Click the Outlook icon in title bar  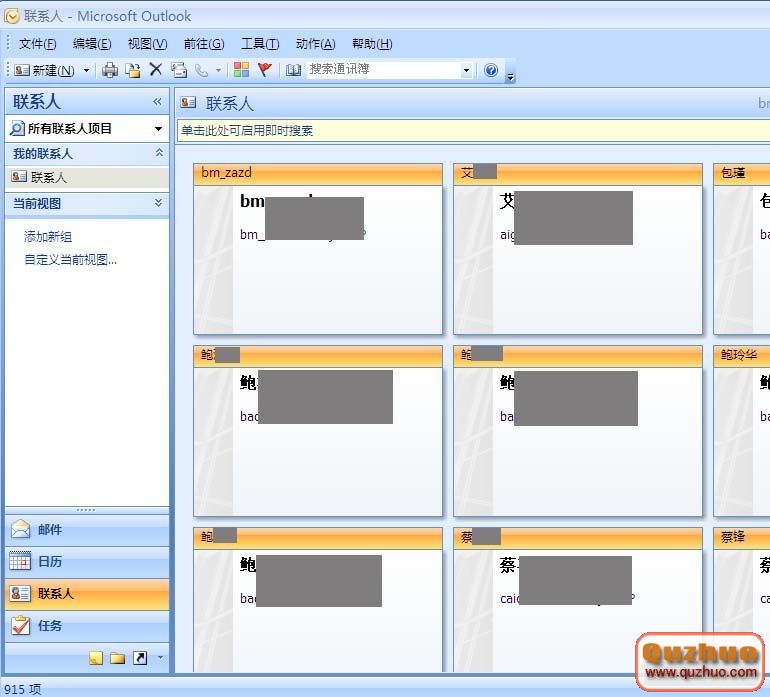[11, 16]
